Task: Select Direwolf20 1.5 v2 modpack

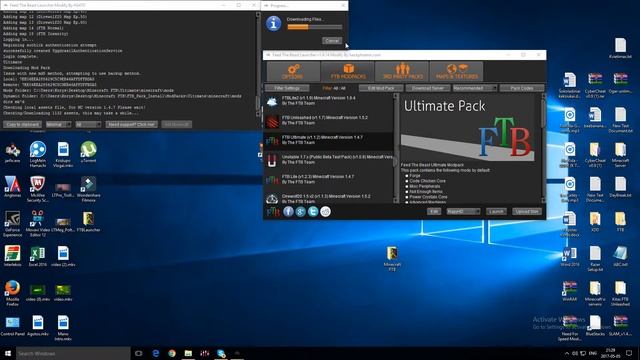Action: coord(329,198)
